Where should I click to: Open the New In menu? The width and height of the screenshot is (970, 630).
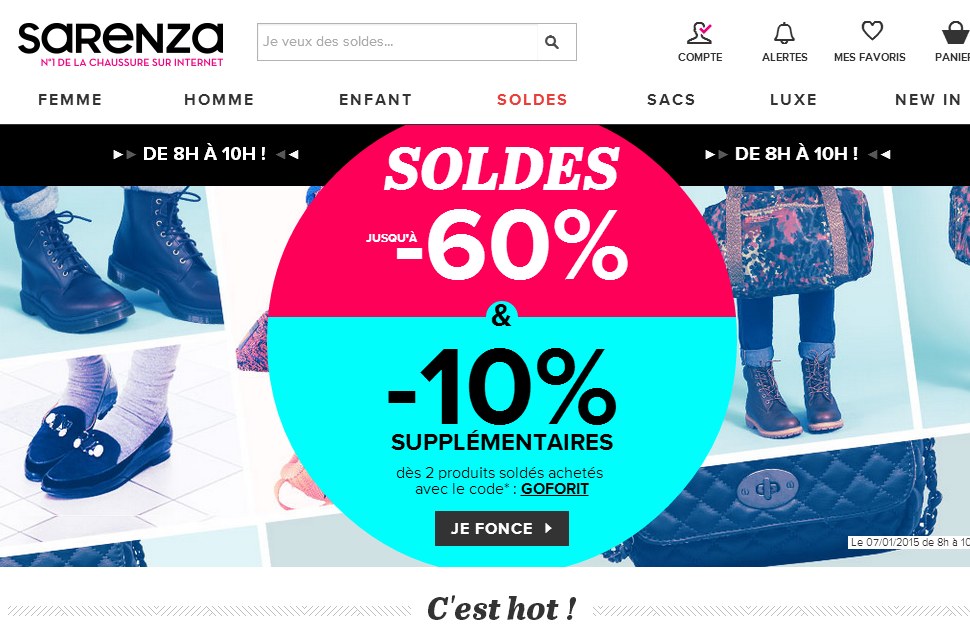(928, 100)
